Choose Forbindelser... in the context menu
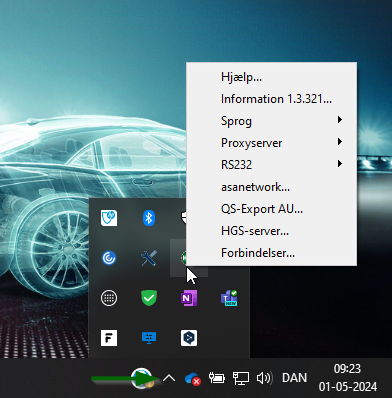Viewport: 392px width, 398px height. (271, 253)
